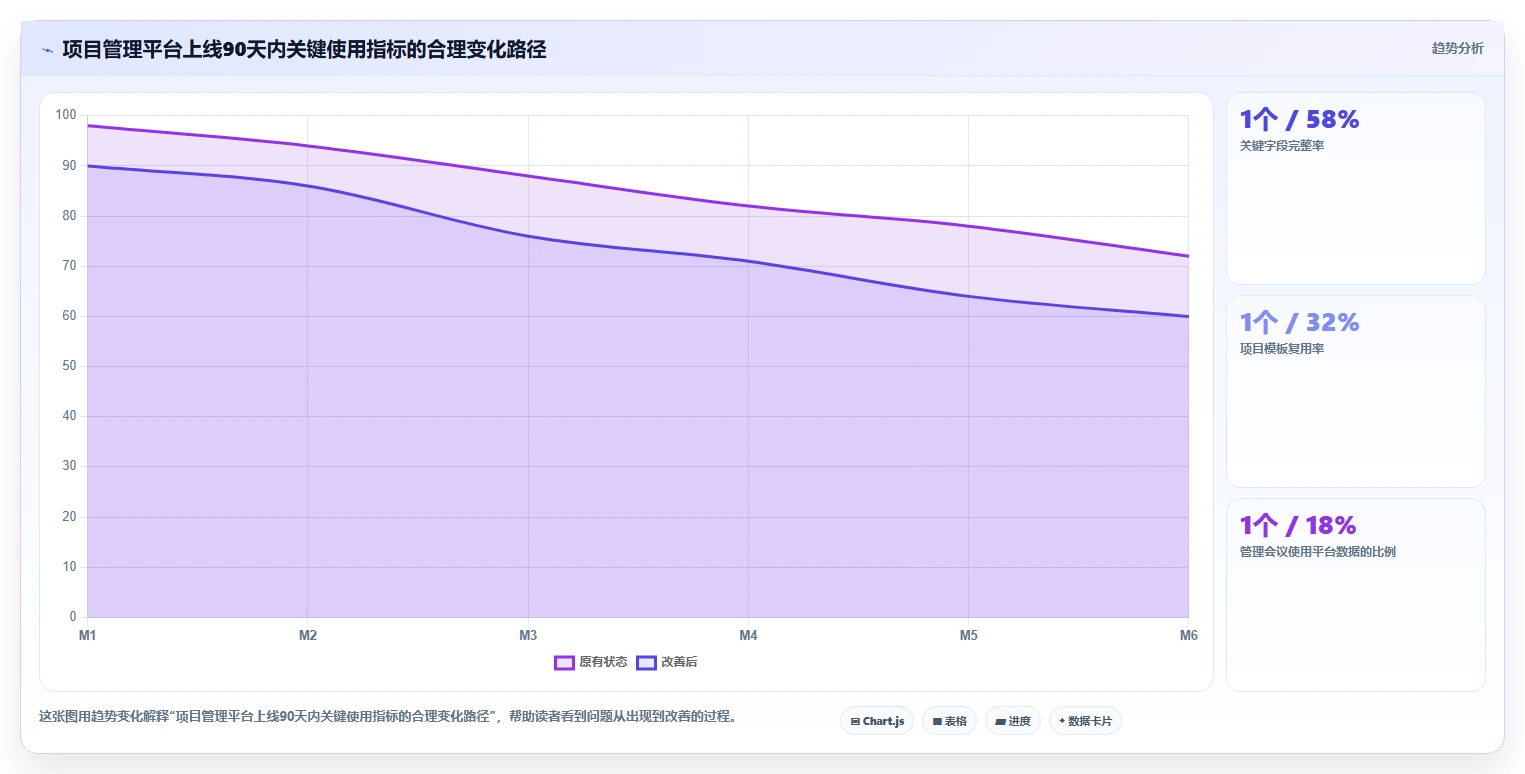The width and height of the screenshot is (1525, 774).
Task: Click the chart title heading text
Action: pyautogui.click(x=304, y=49)
